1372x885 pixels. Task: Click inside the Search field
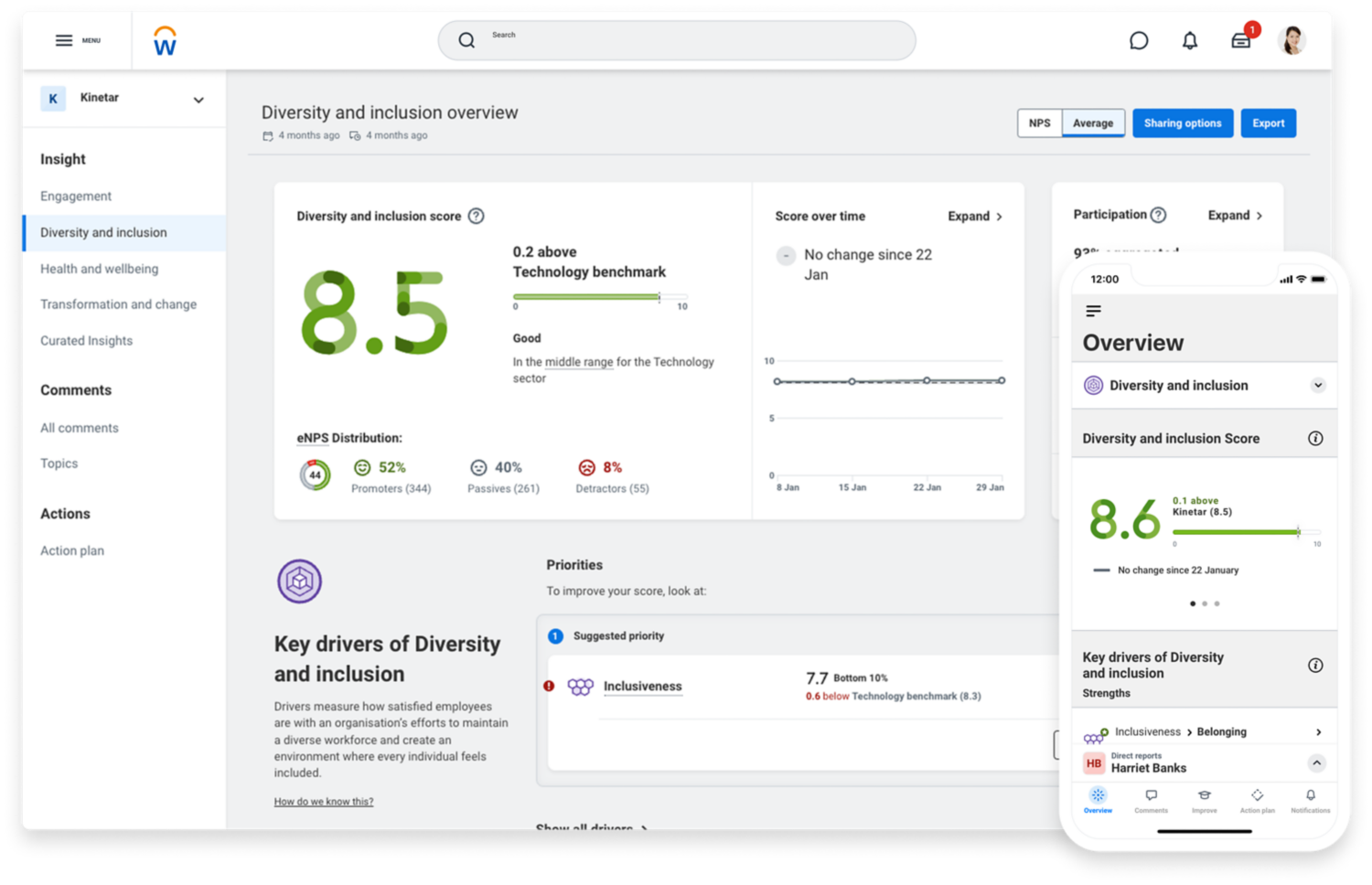click(x=677, y=40)
